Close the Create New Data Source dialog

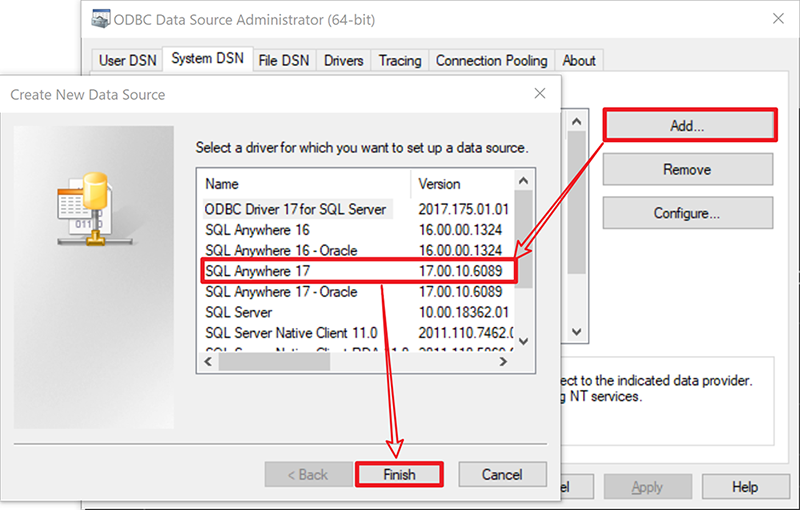coord(540,94)
